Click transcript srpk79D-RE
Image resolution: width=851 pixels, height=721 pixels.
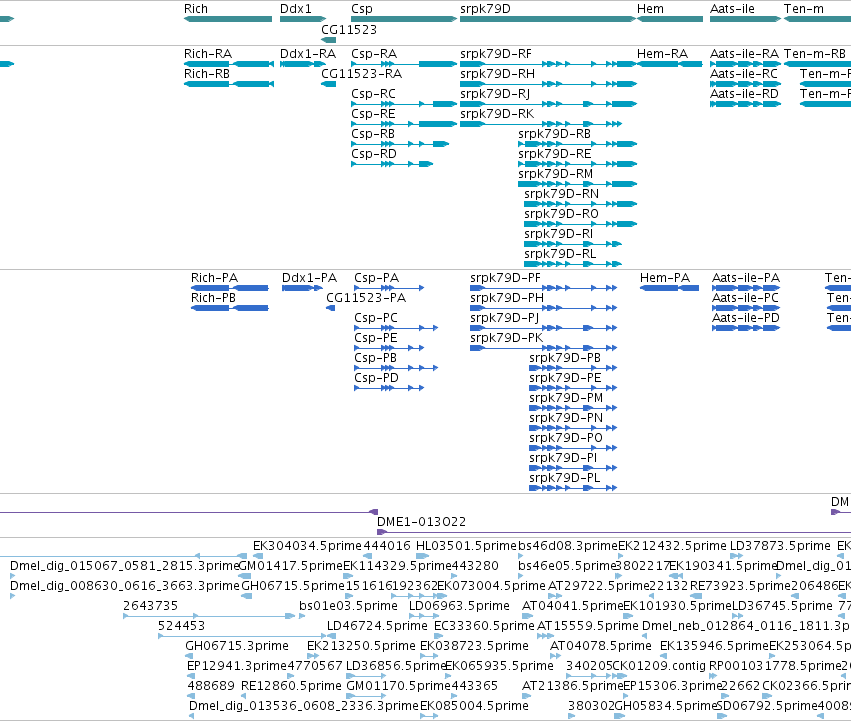click(577, 164)
